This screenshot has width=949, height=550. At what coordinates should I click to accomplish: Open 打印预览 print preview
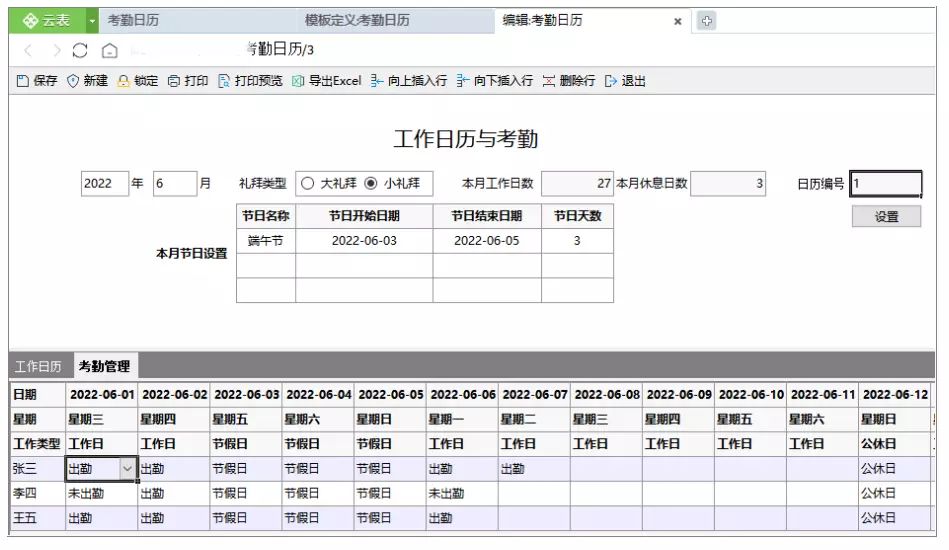pos(249,81)
